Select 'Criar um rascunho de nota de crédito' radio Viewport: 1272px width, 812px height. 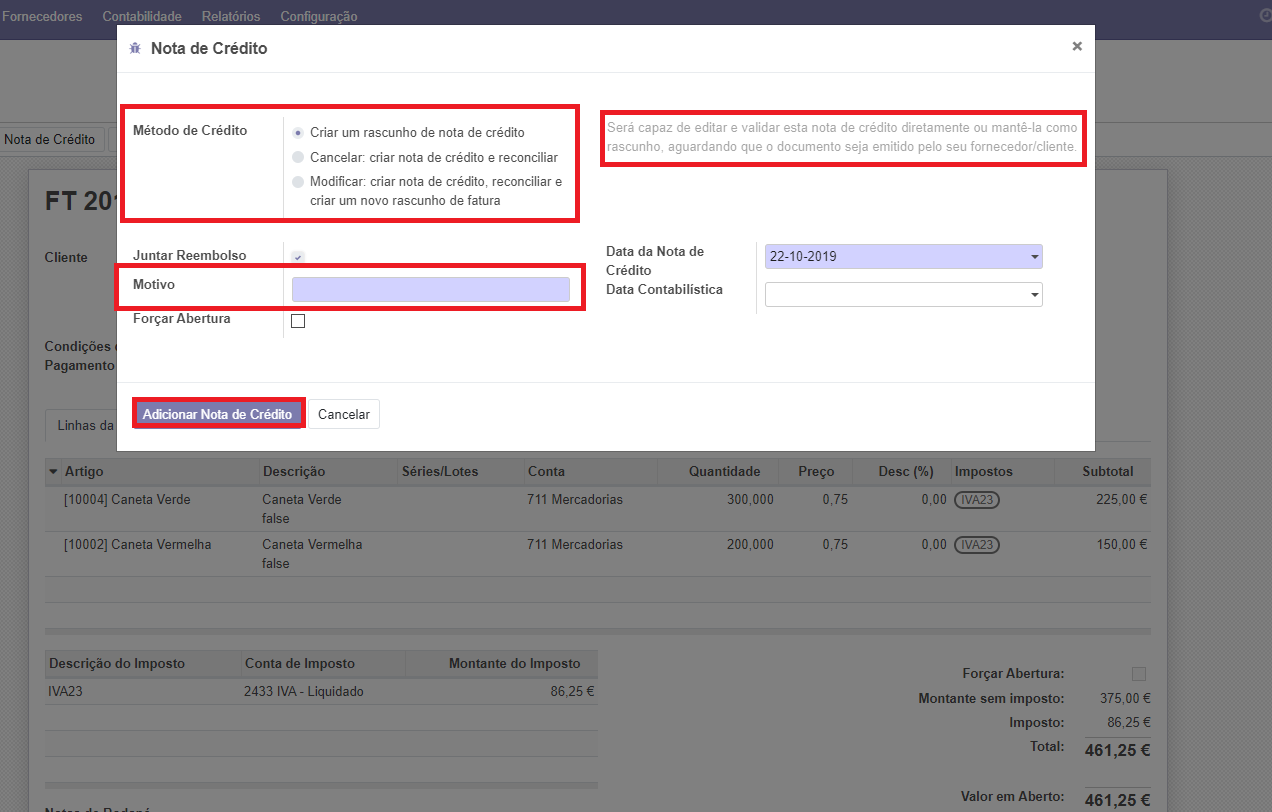coord(298,132)
